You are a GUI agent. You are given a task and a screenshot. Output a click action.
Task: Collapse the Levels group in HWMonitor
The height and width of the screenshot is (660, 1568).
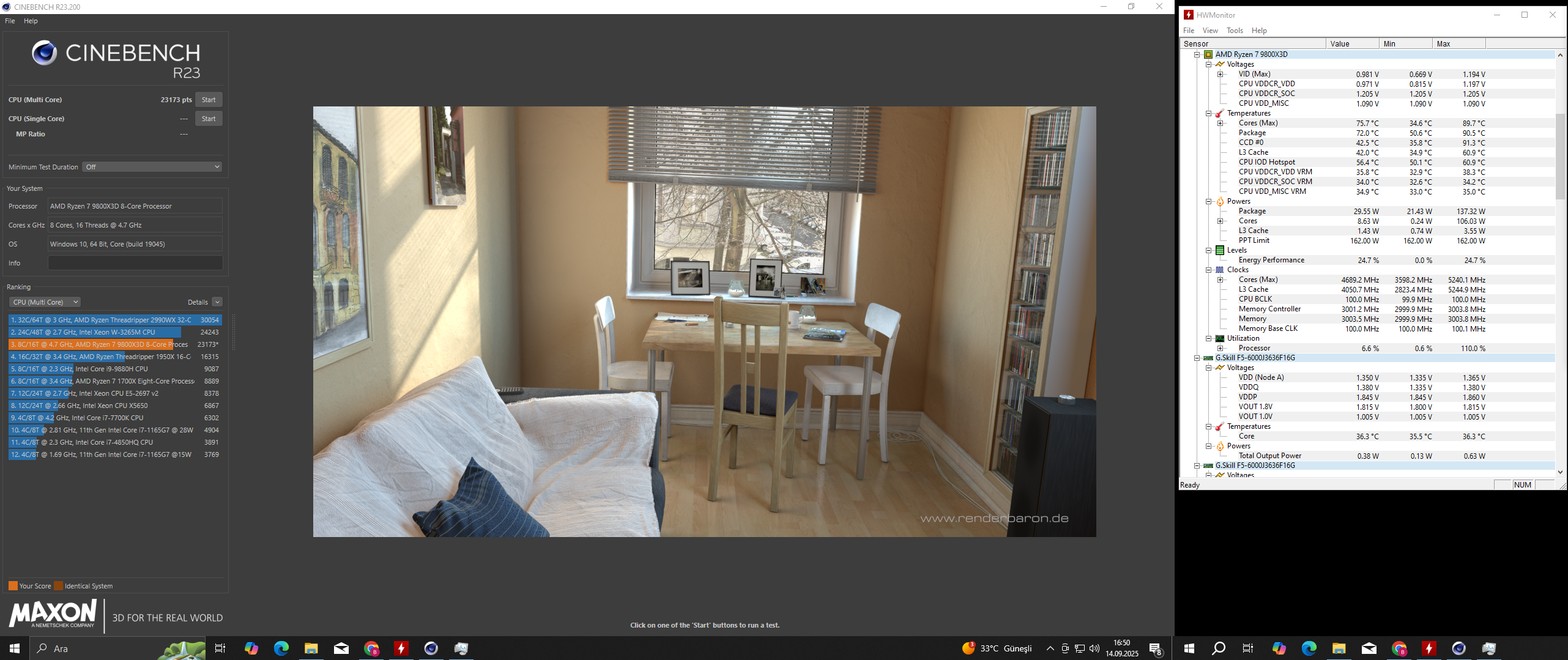pyautogui.click(x=1209, y=250)
